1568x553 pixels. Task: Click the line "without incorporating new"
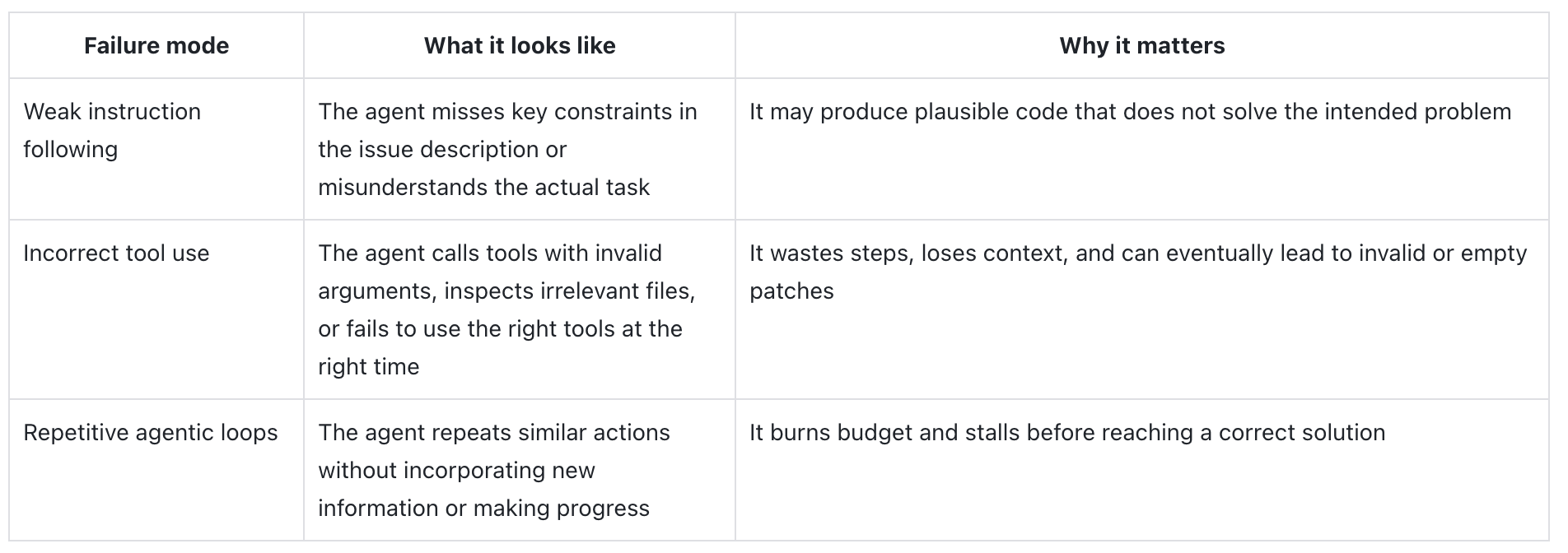coord(456,470)
